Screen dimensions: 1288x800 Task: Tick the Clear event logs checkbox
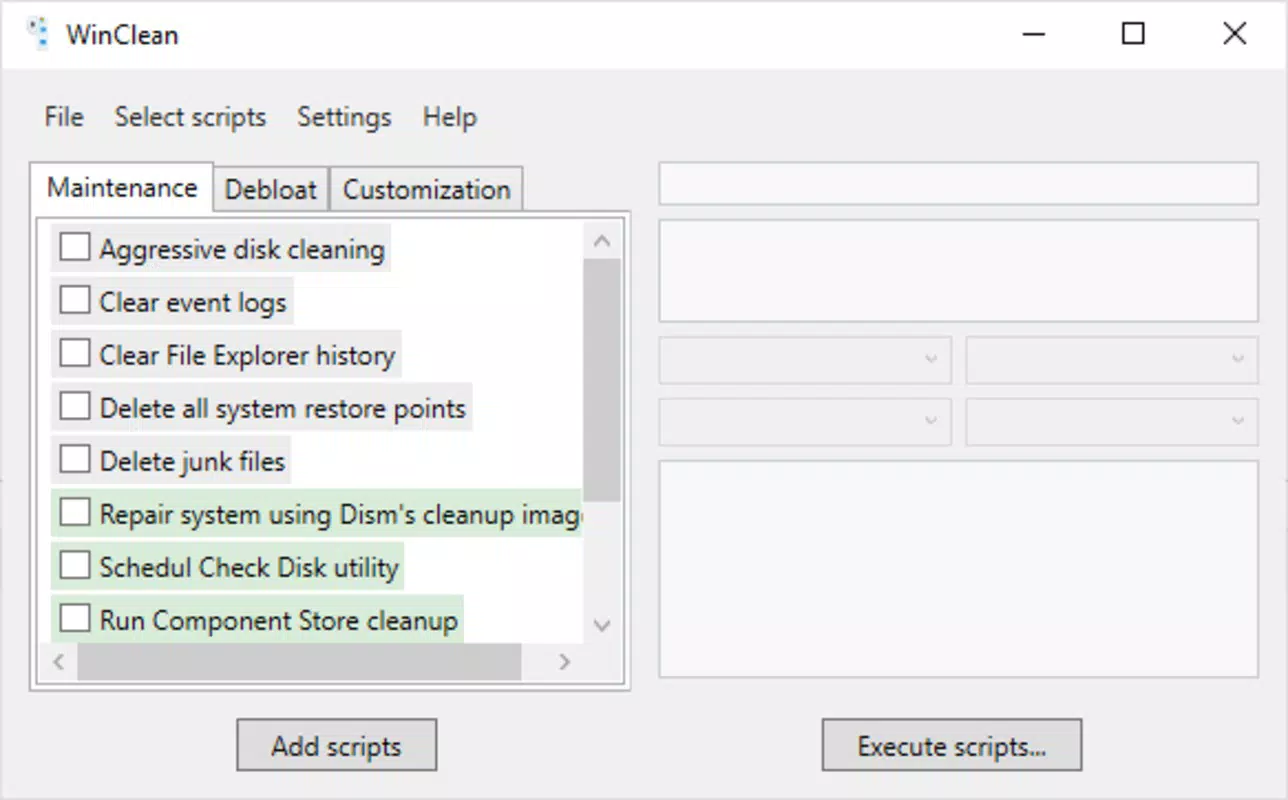coord(75,301)
